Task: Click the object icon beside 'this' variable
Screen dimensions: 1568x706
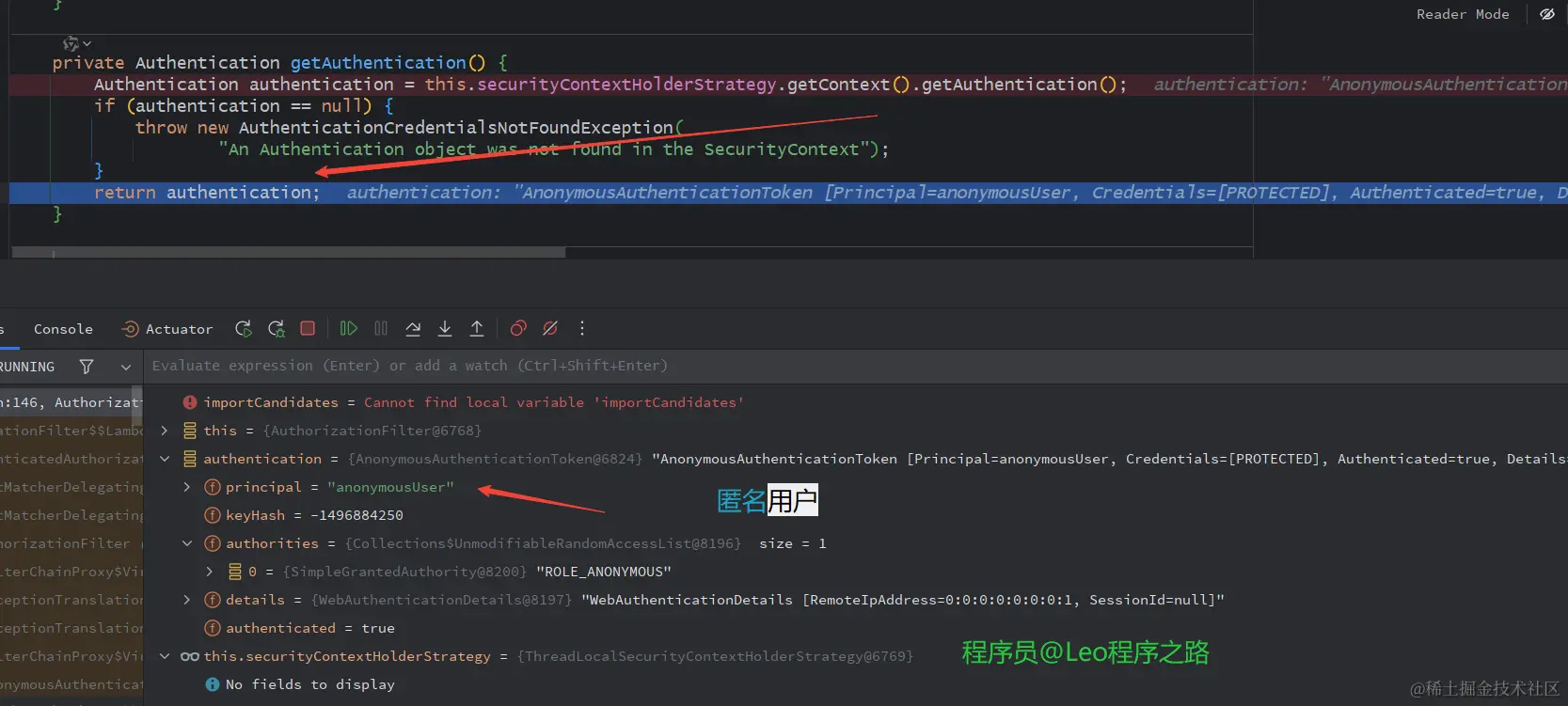Action: tap(190, 431)
